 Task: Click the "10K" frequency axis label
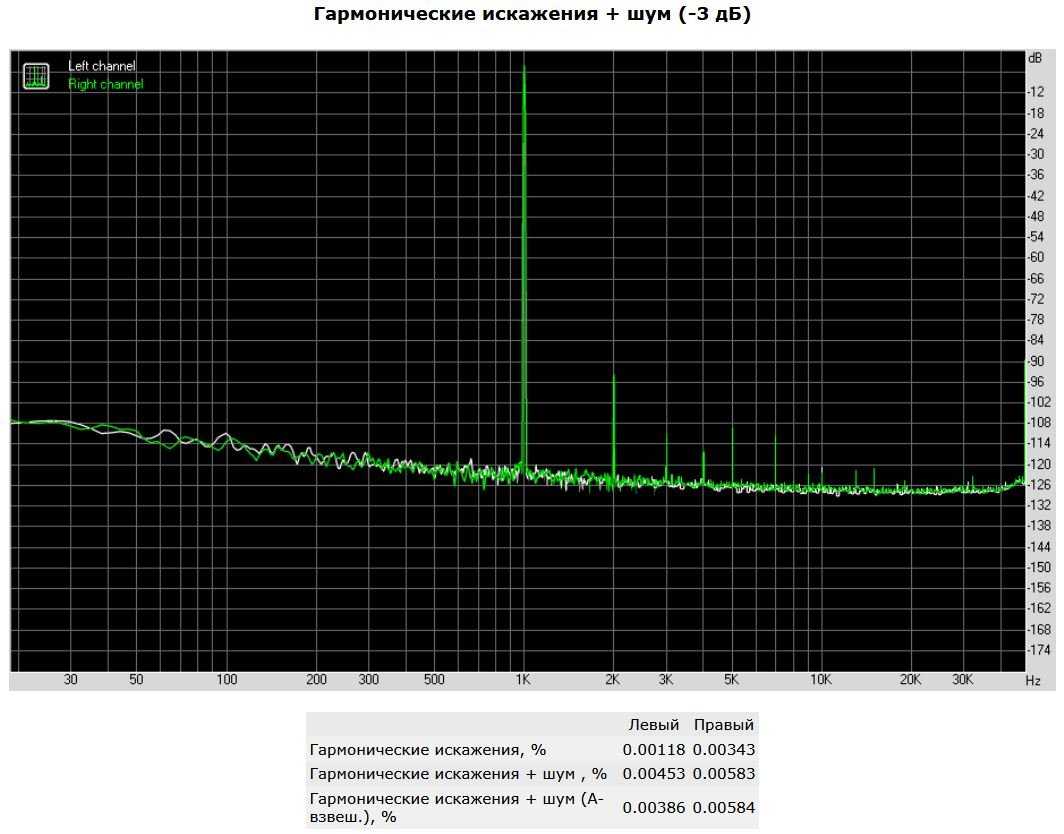coord(821,680)
